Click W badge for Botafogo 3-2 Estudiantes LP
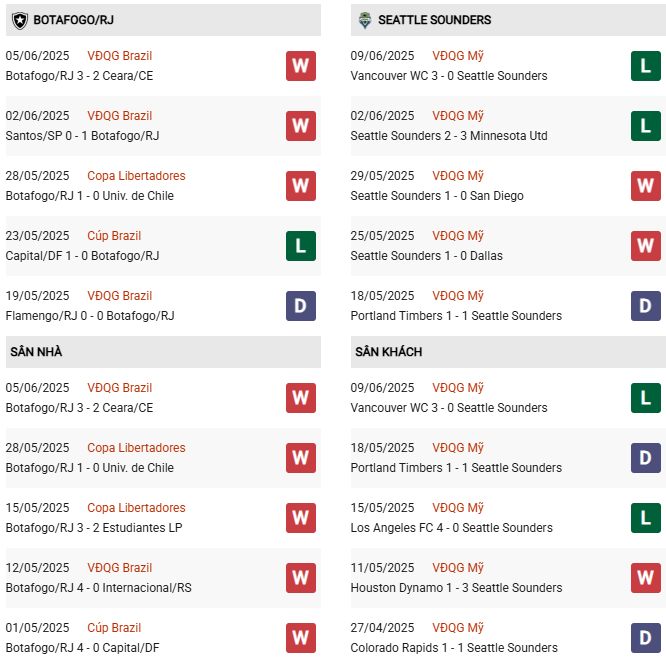The image size is (666, 663). point(300,518)
